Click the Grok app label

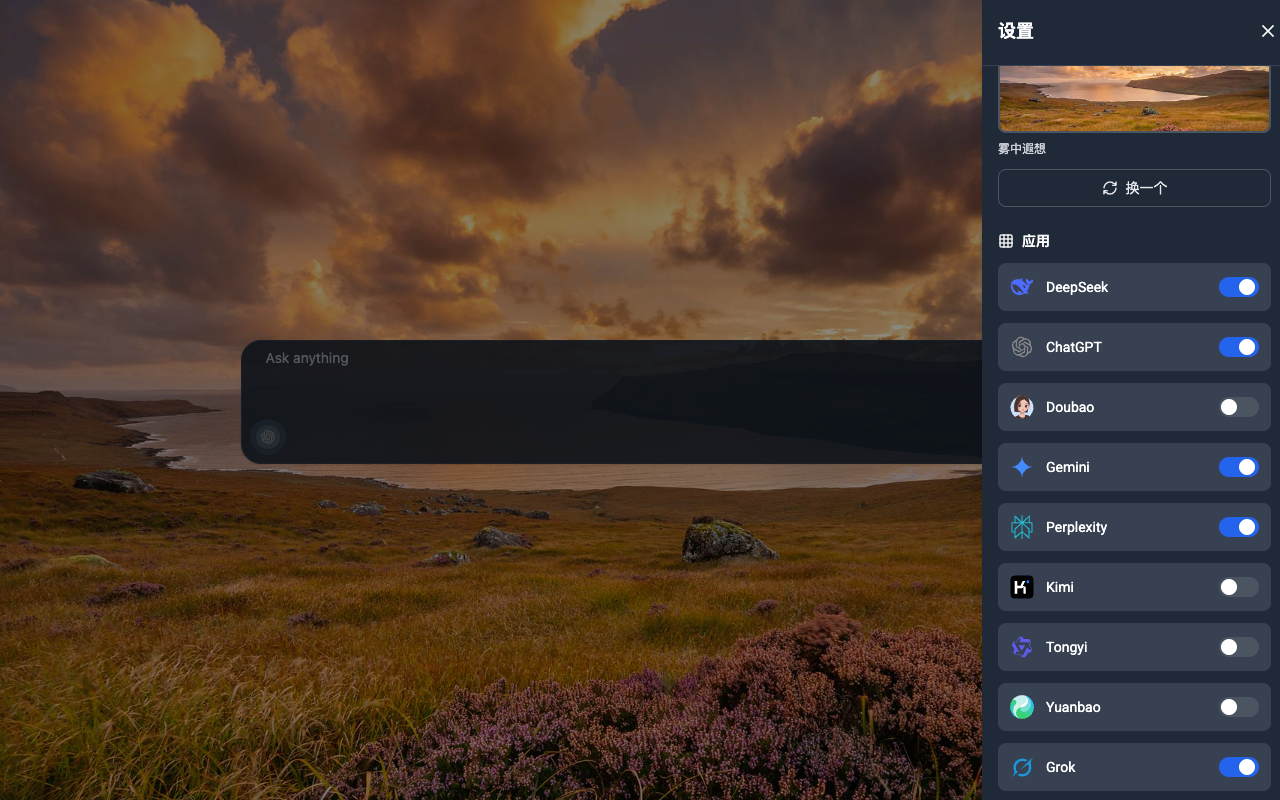1061,767
